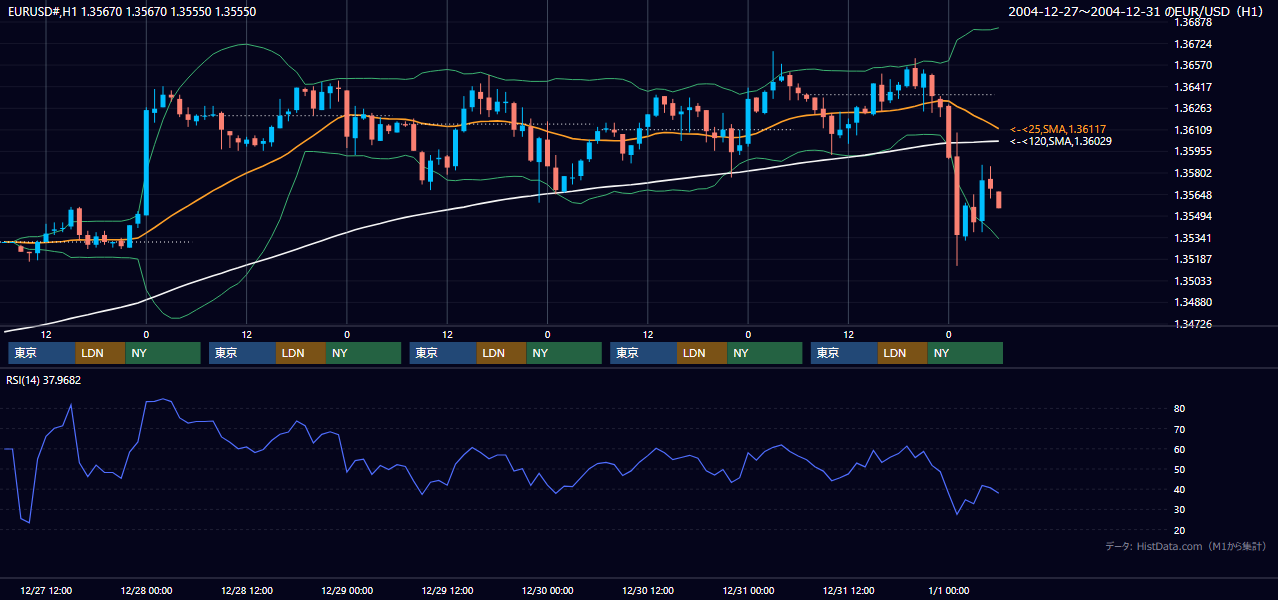Click the RSI 40 level label
The height and width of the screenshot is (600, 1278).
tap(1180, 489)
